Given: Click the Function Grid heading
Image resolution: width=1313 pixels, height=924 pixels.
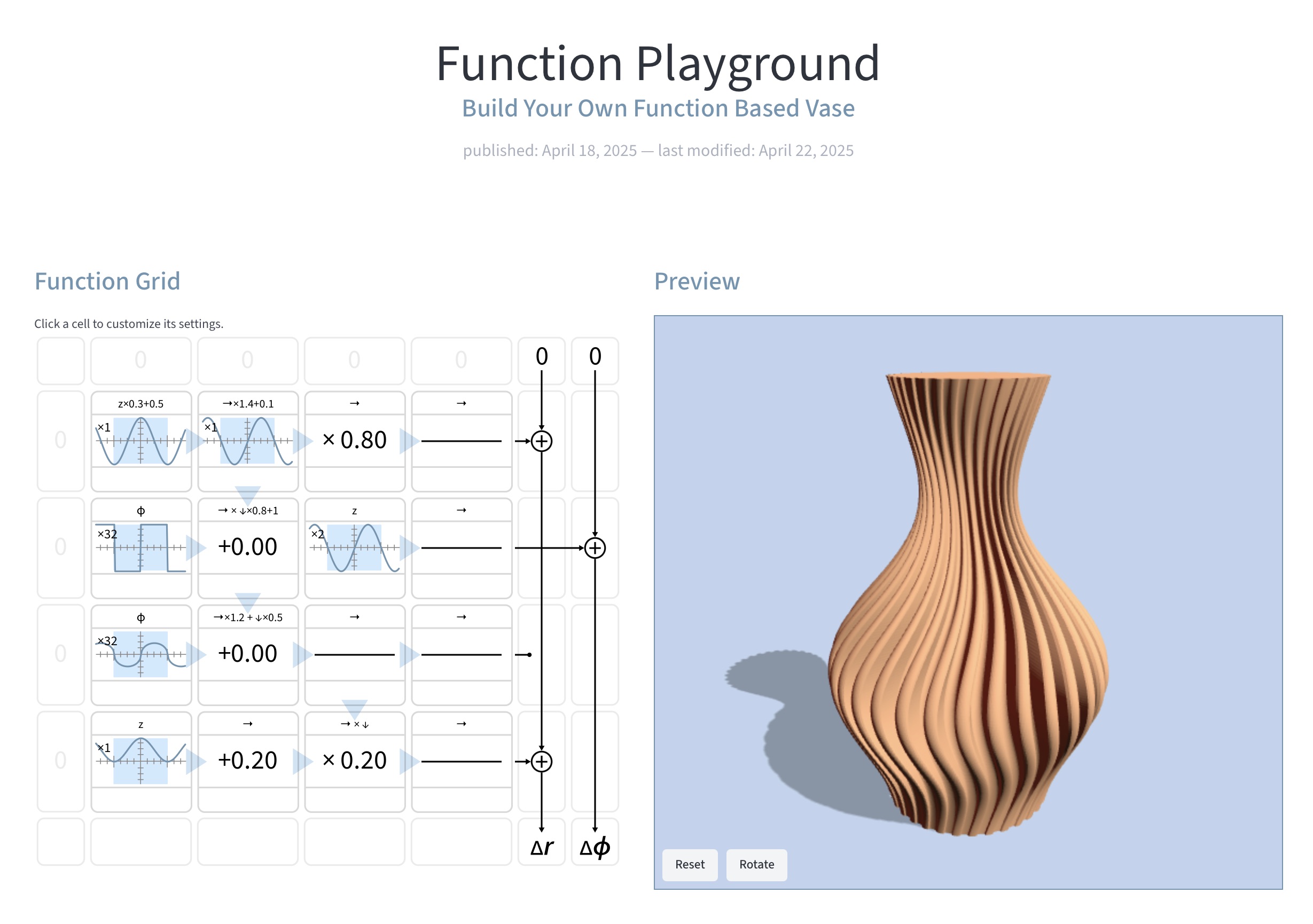Looking at the screenshot, I should click(x=107, y=281).
